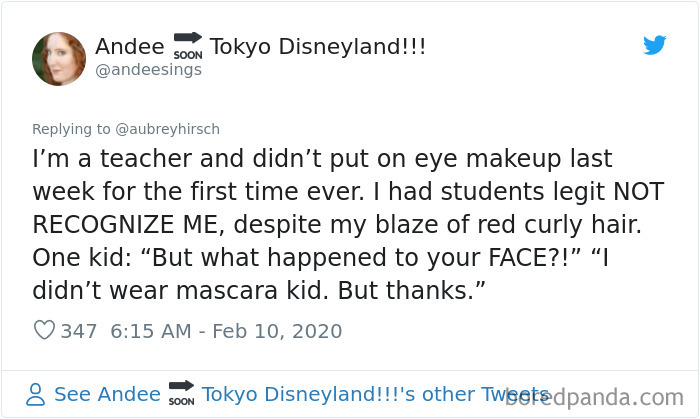
Task: Click the SOON arrow emoji beside Andee's header name
Action: click(187, 47)
